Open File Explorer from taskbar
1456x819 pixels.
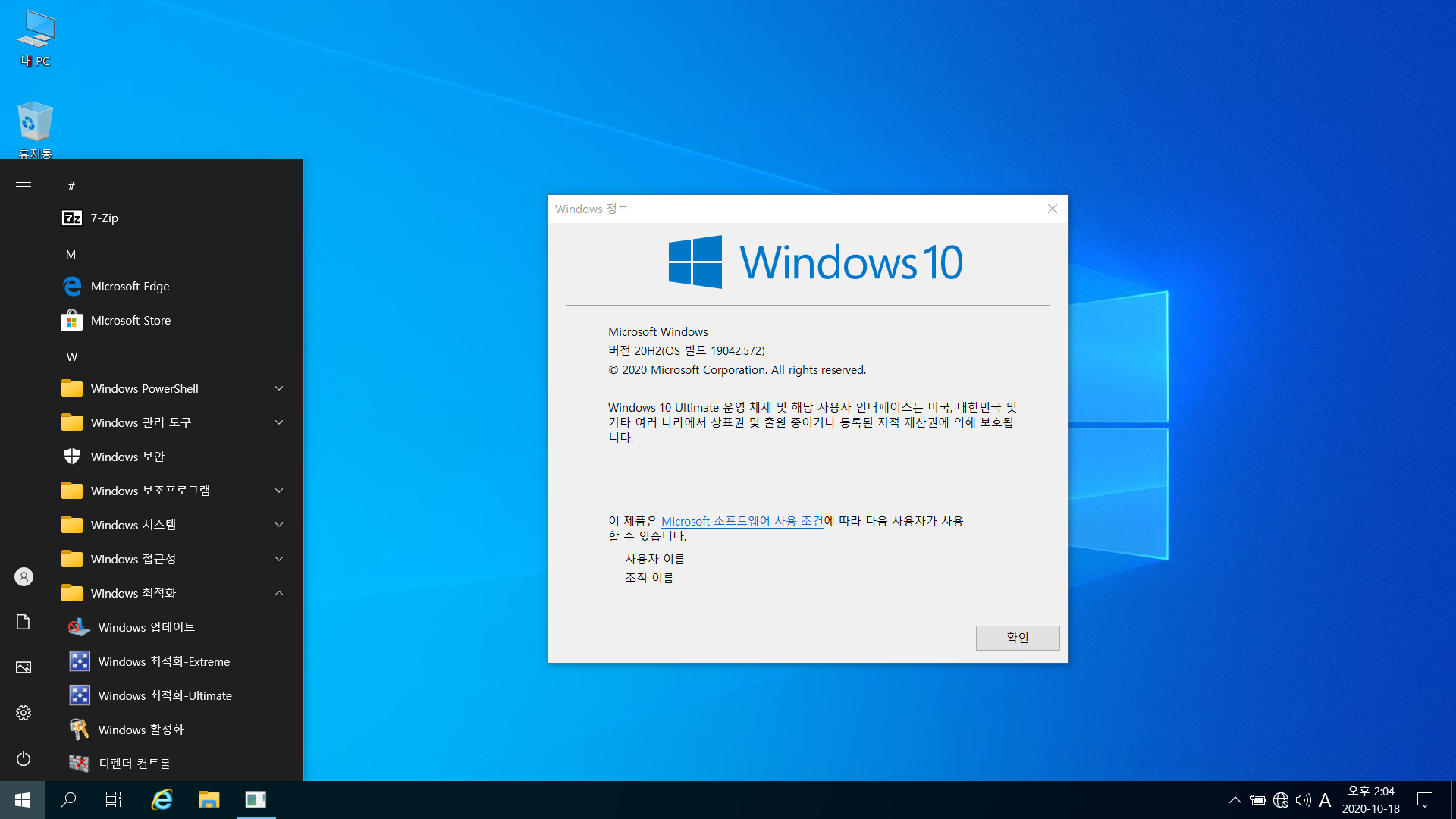point(209,800)
